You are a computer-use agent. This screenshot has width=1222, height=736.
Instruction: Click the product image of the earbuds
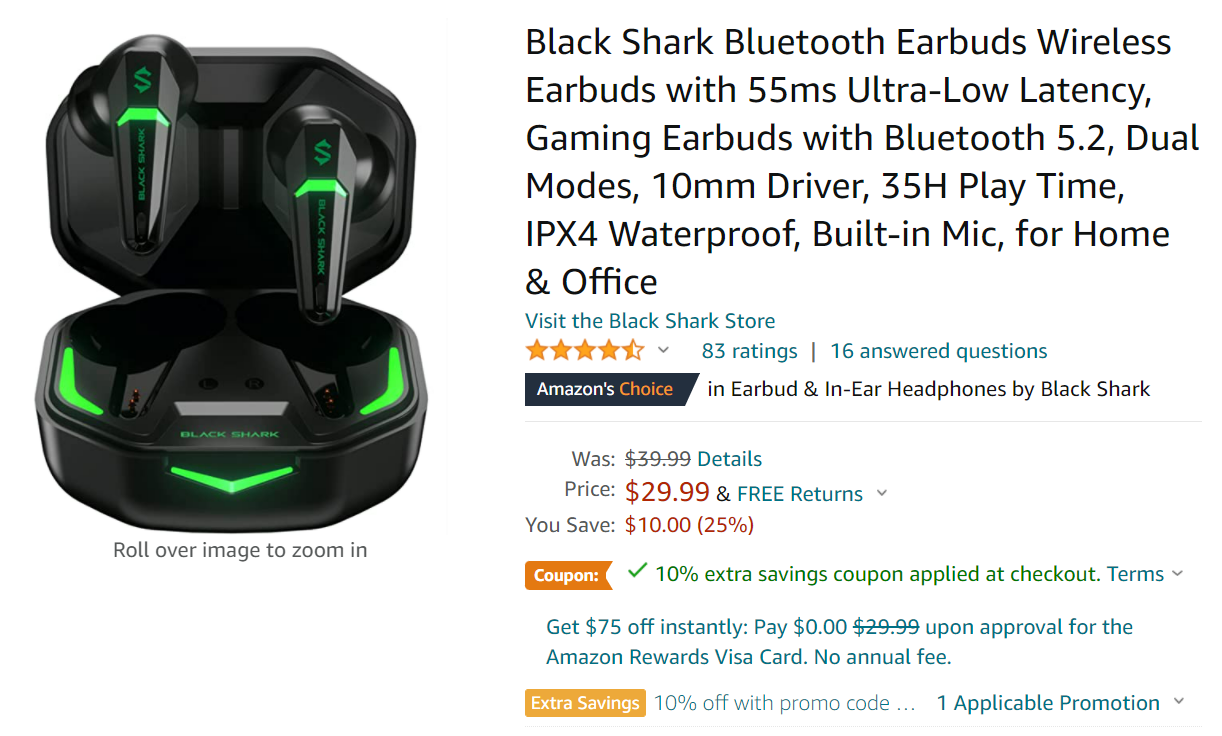(240, 260)
